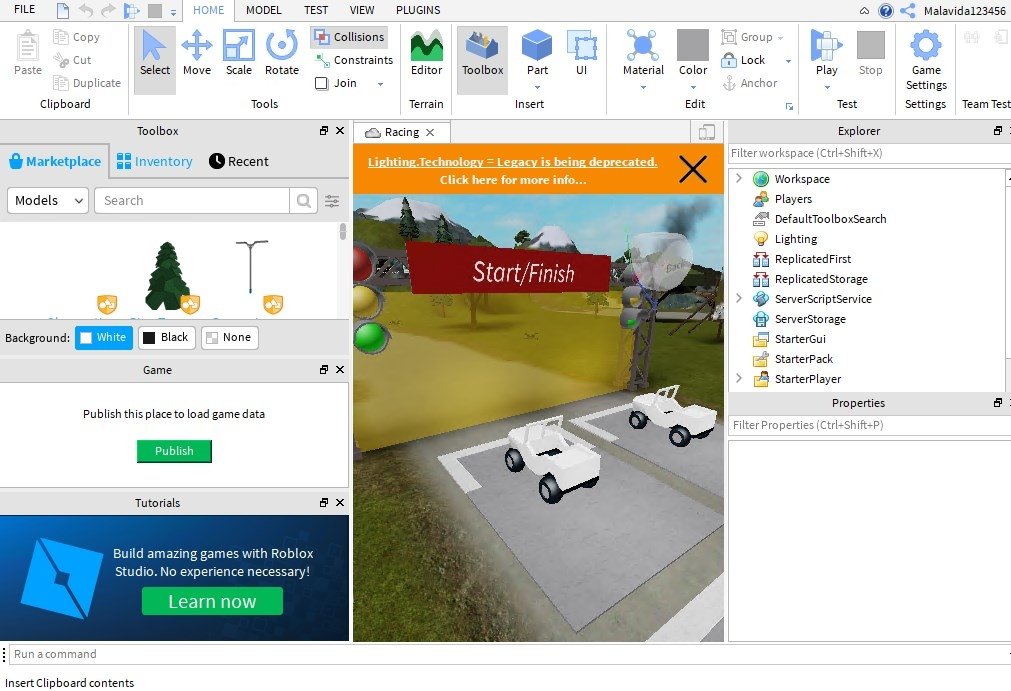Viewport: 1011px width, 691px height.
Task: Open the Recent tab in Toolbox
Action: (239, 161)
